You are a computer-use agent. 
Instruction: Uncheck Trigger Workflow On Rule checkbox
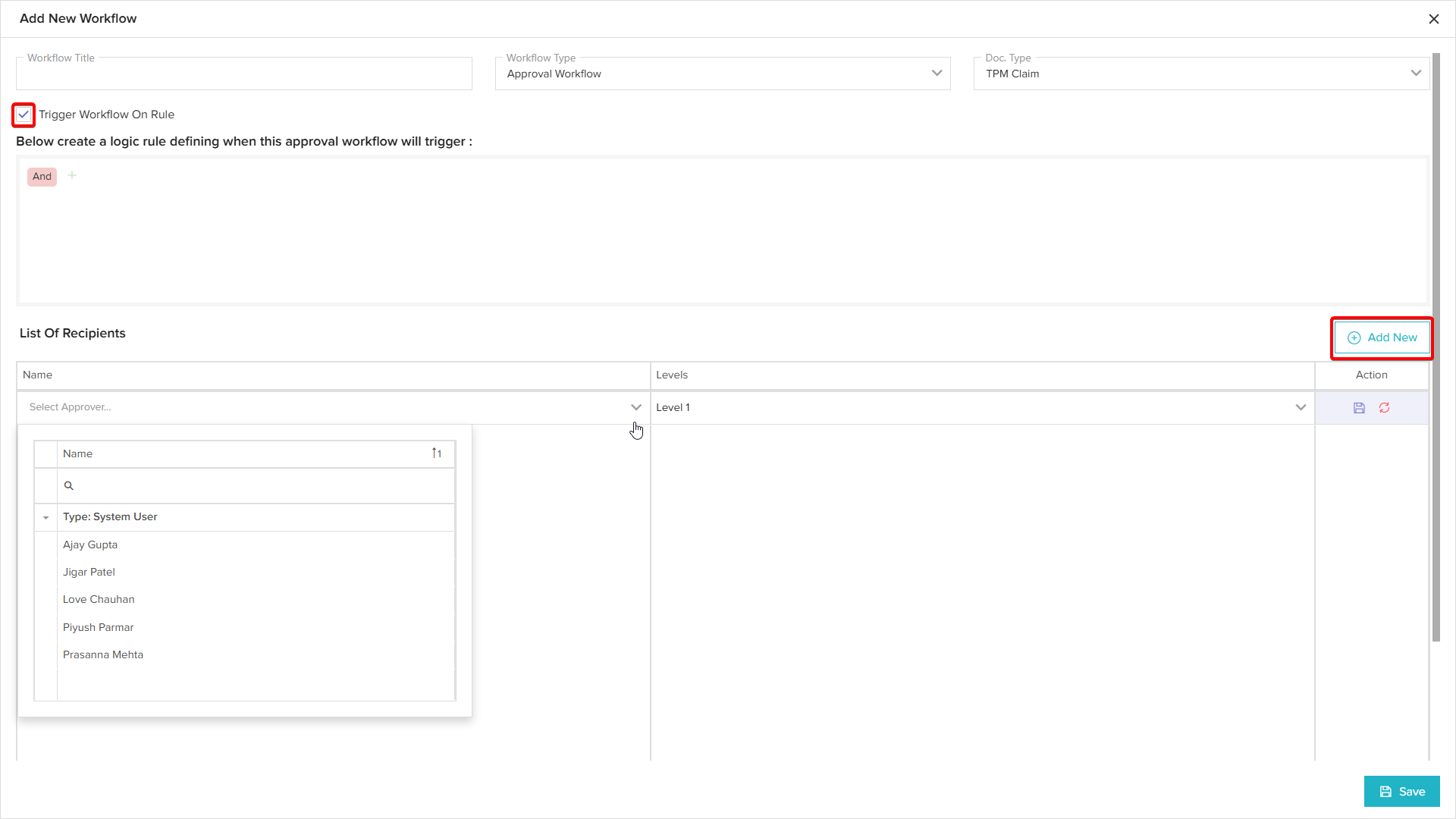24,115
